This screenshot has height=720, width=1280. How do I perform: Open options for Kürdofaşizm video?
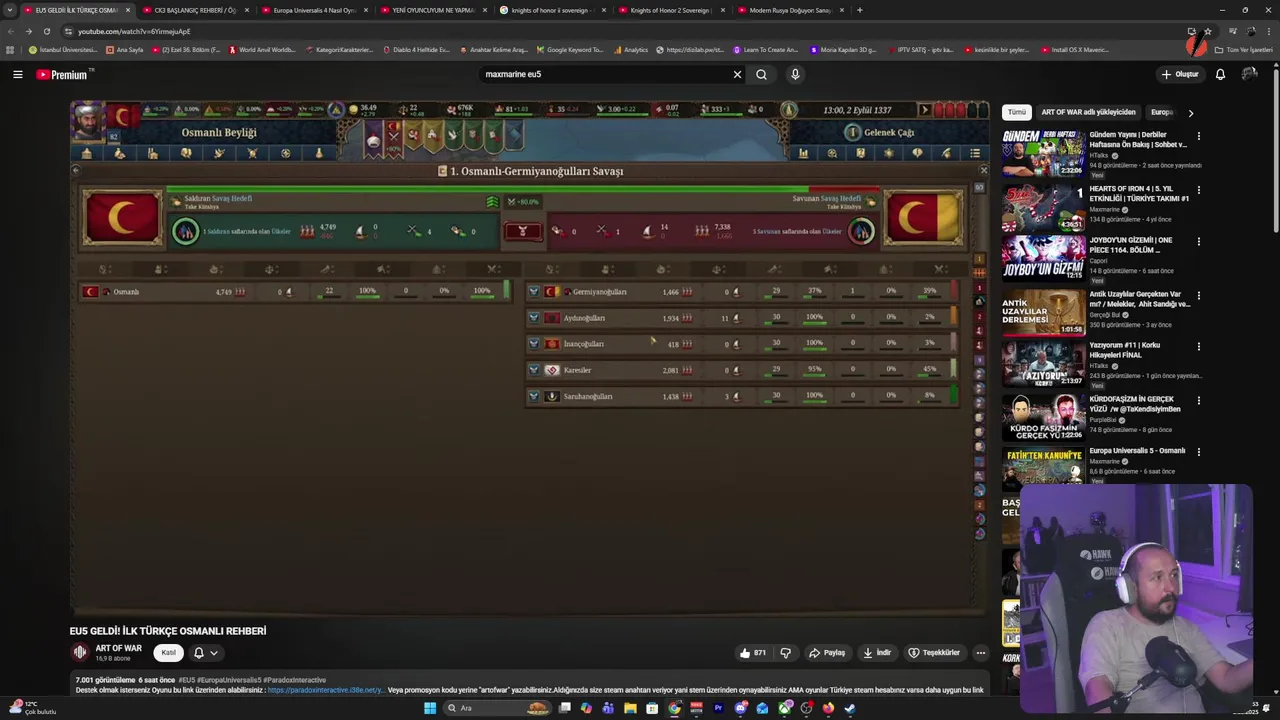click(x=1199, y=400)
